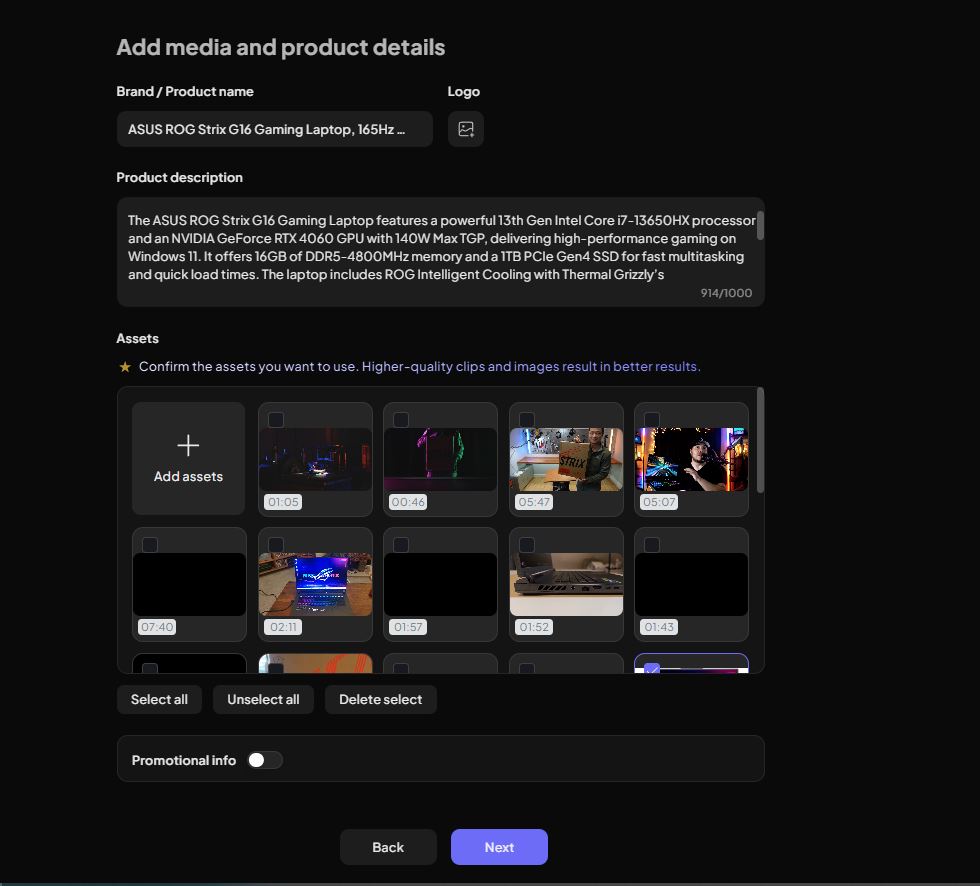Go Back to the previous step
The image size is (980, 886).
388,847
